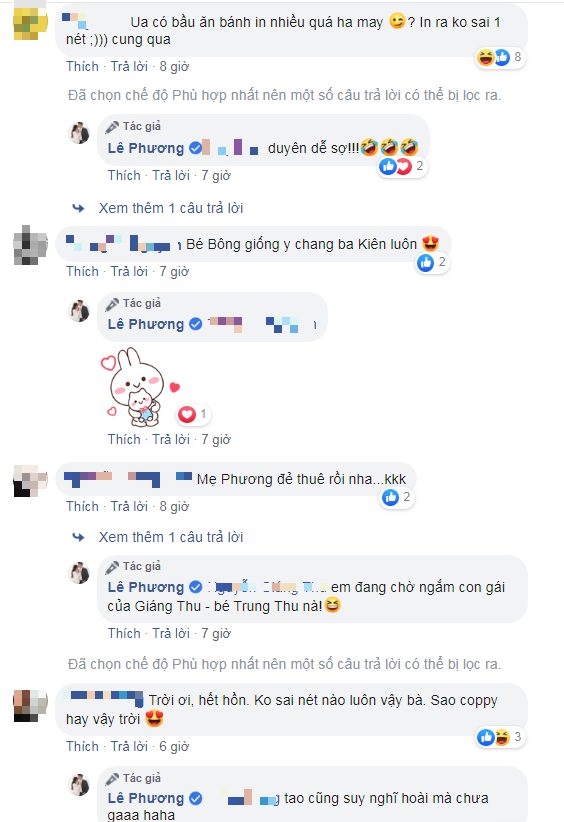
Task: Open reactions on the 'Trời ơi, hết hồn' comment
Action: (500, 737)
